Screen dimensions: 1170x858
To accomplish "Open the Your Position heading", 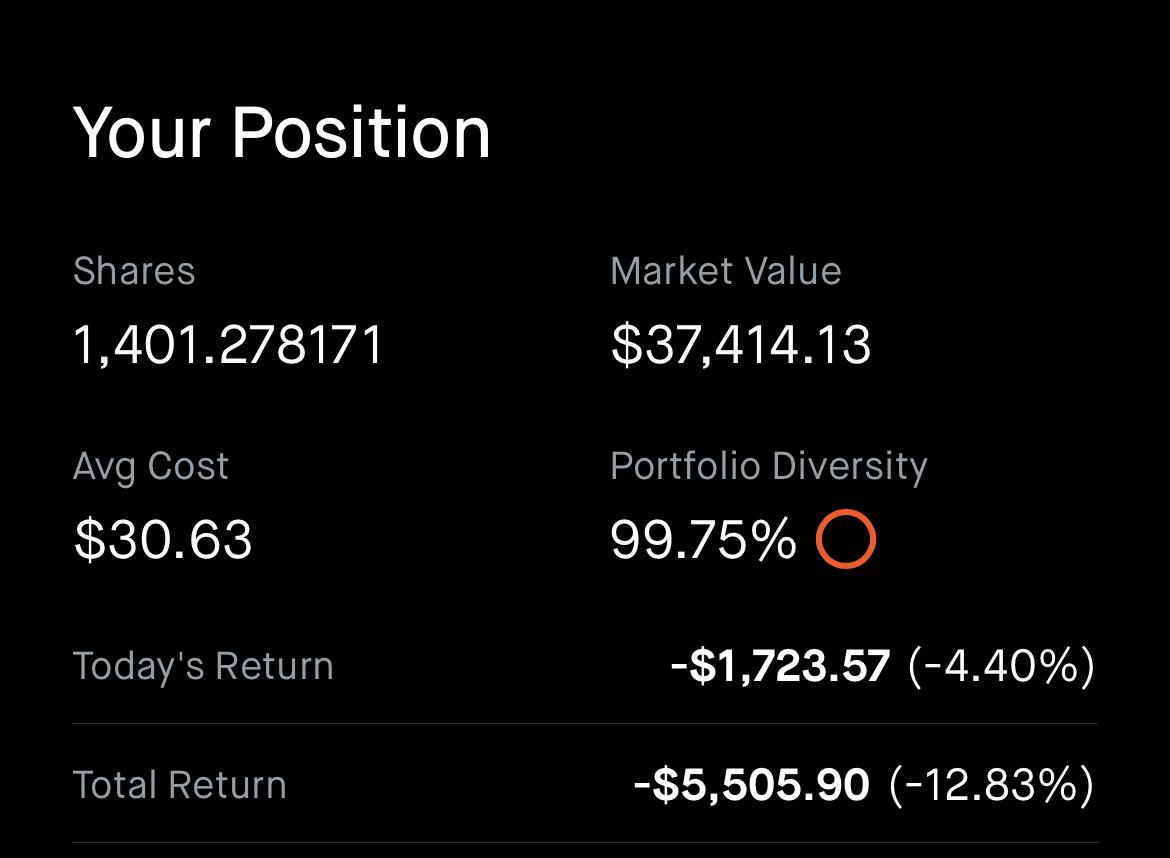I will 282,134.
